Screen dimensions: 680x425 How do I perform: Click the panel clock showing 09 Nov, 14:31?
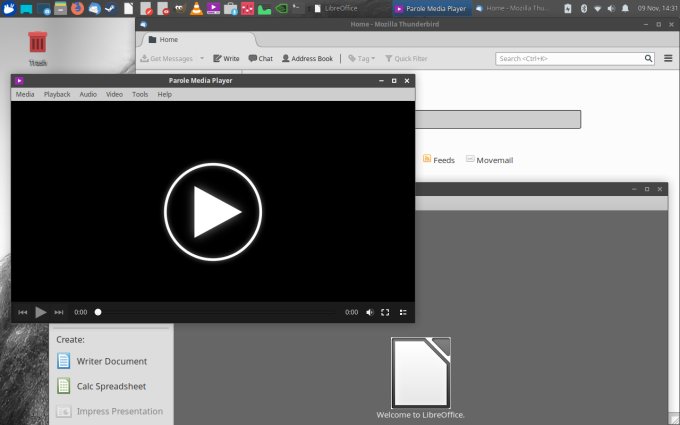(657, 8)
